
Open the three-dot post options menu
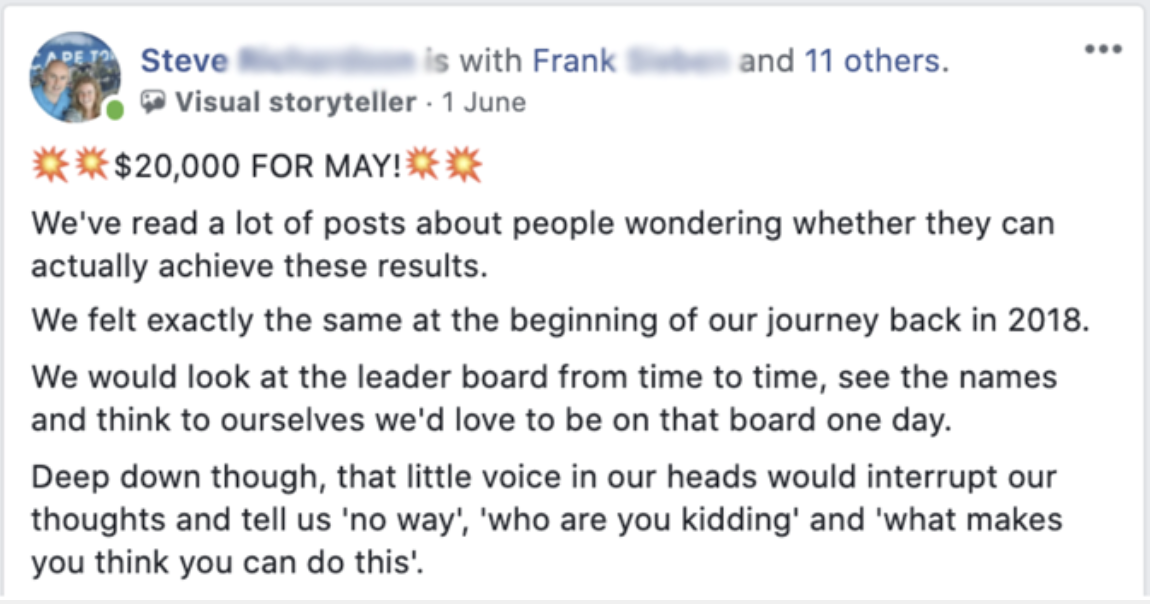1103,49
